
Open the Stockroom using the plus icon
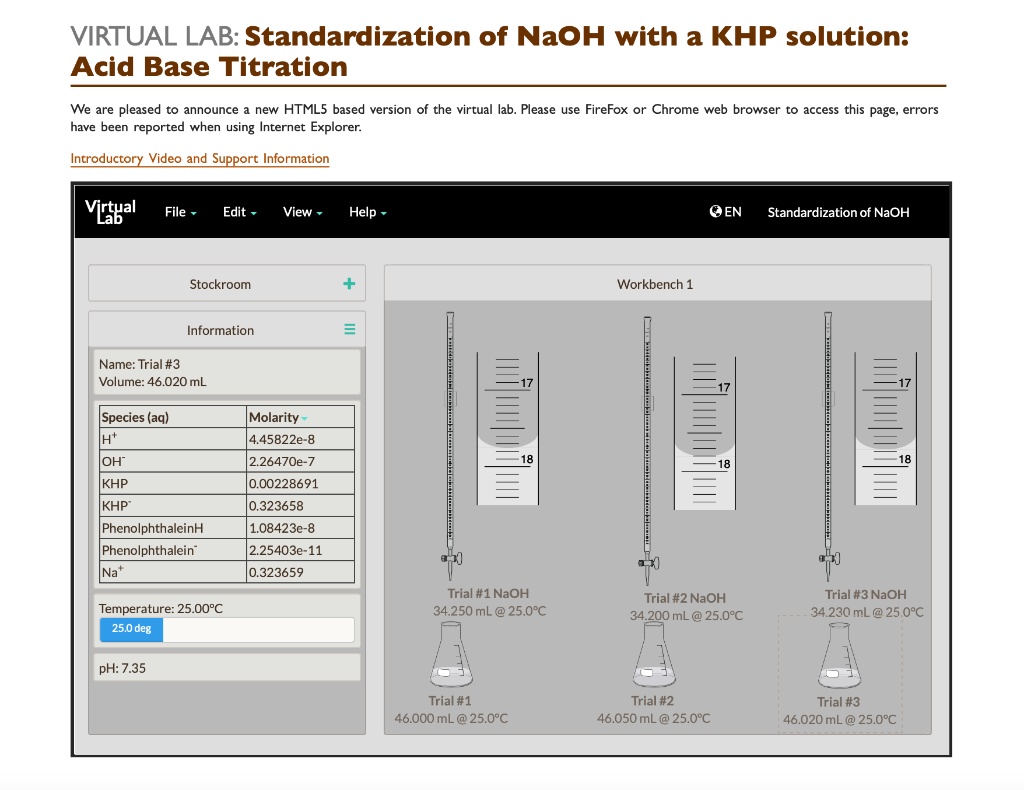click(350, 283)
